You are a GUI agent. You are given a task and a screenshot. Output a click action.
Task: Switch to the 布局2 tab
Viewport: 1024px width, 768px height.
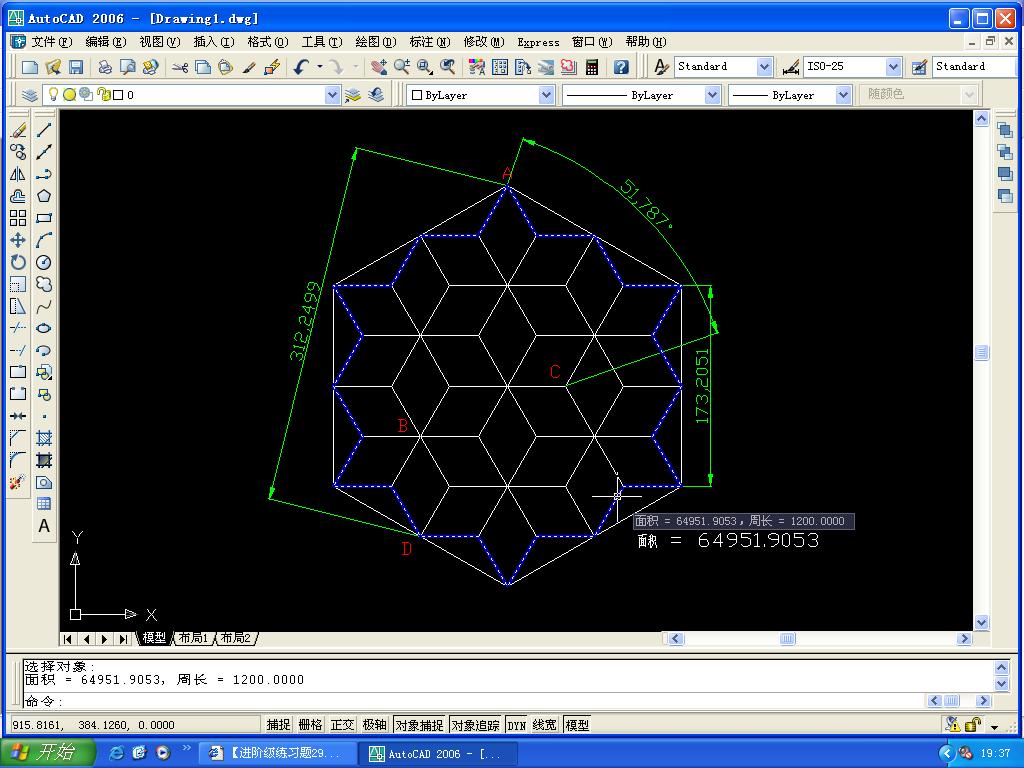235,638
